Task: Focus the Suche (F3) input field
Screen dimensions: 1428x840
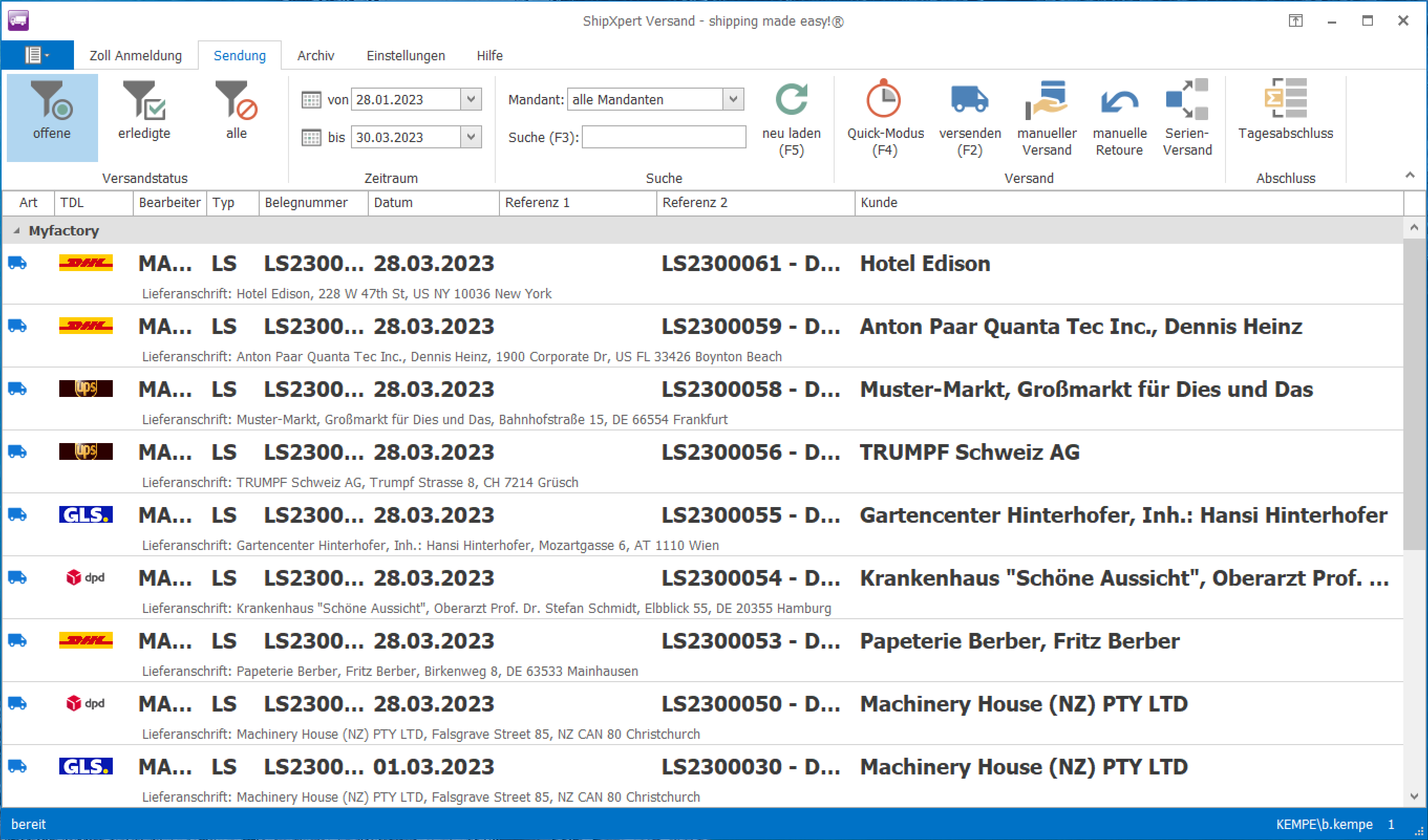Action: point(664,137)
